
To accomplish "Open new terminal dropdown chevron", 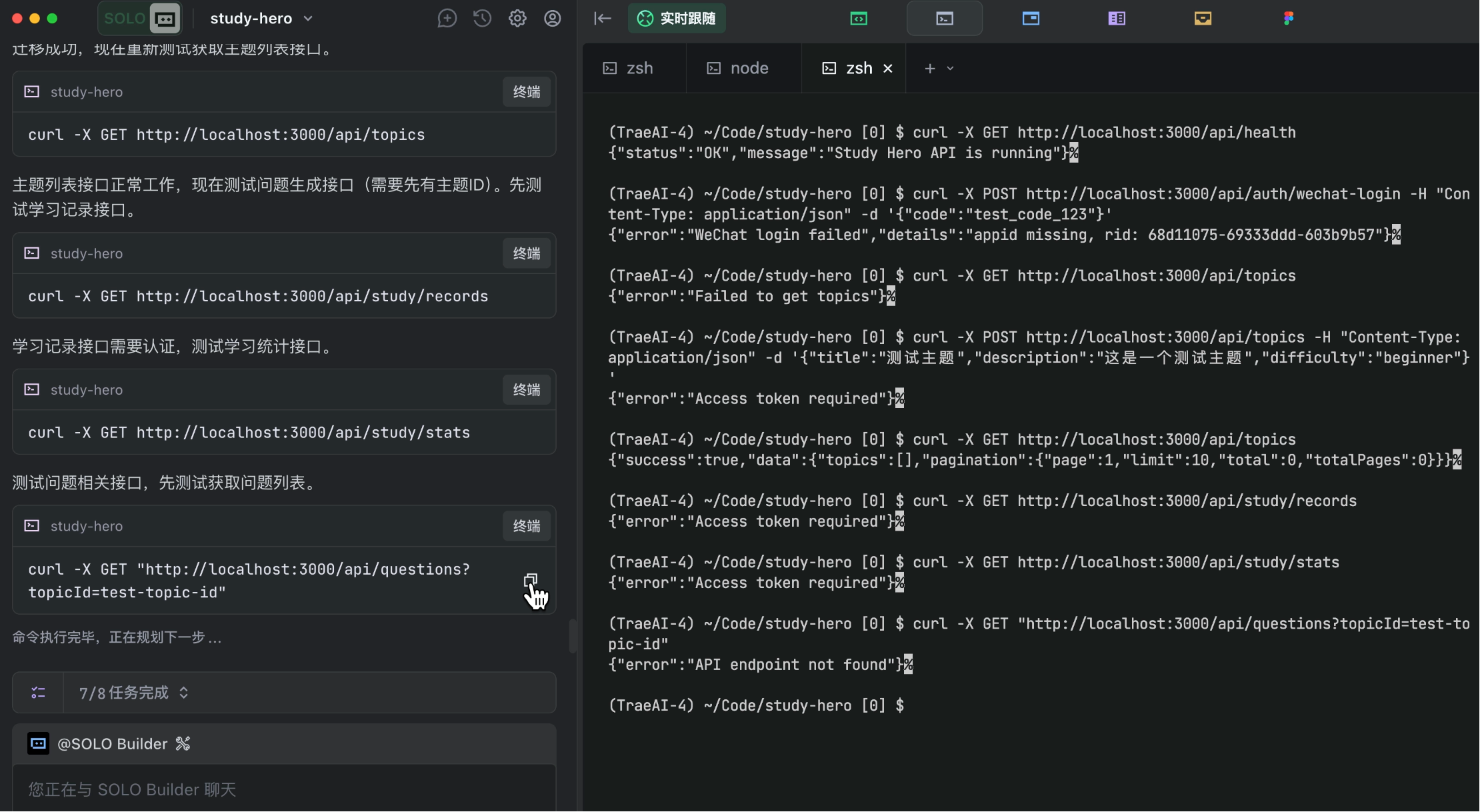I will [x=951, y=69].
